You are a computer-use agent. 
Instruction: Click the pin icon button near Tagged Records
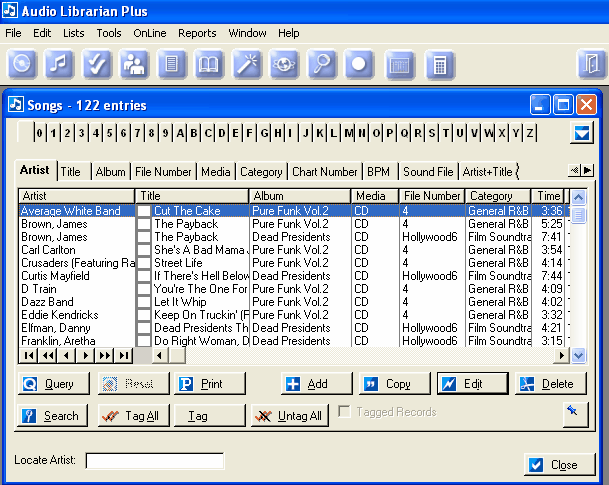576,415
